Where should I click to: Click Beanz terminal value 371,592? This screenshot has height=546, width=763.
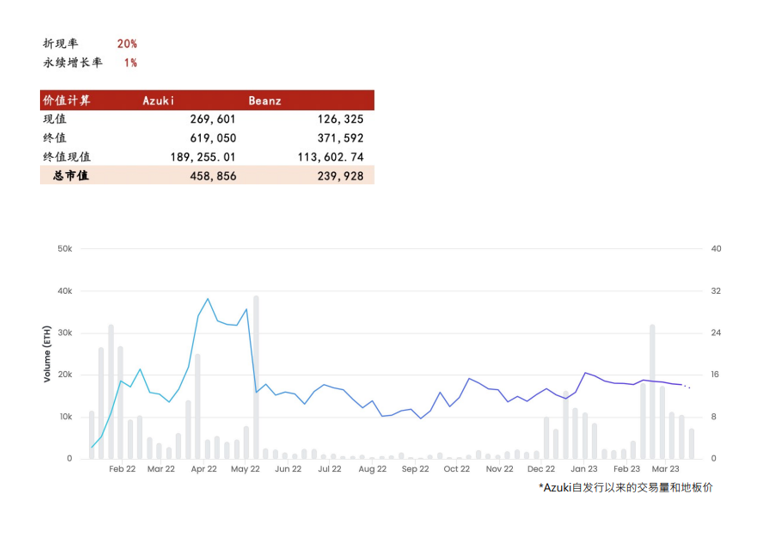(340, 138)
